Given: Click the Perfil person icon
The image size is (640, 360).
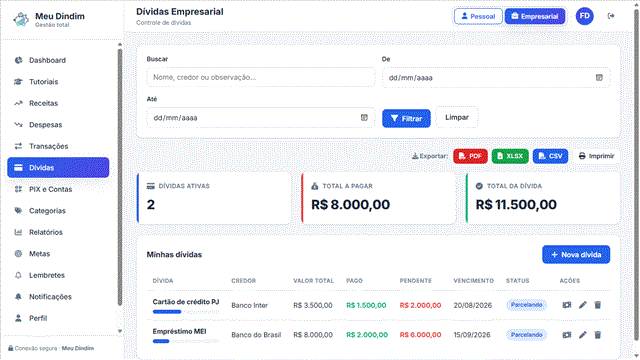Looking at the screenshot, I should (18, 318).
